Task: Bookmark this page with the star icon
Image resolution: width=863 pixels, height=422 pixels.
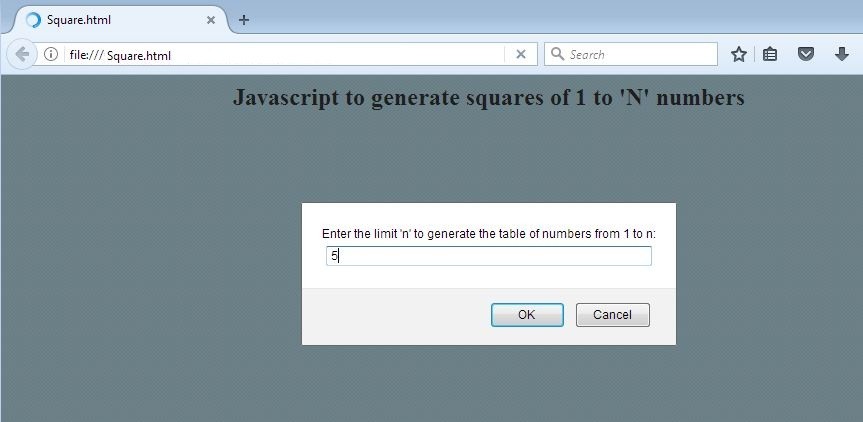Action: point(739,54)
